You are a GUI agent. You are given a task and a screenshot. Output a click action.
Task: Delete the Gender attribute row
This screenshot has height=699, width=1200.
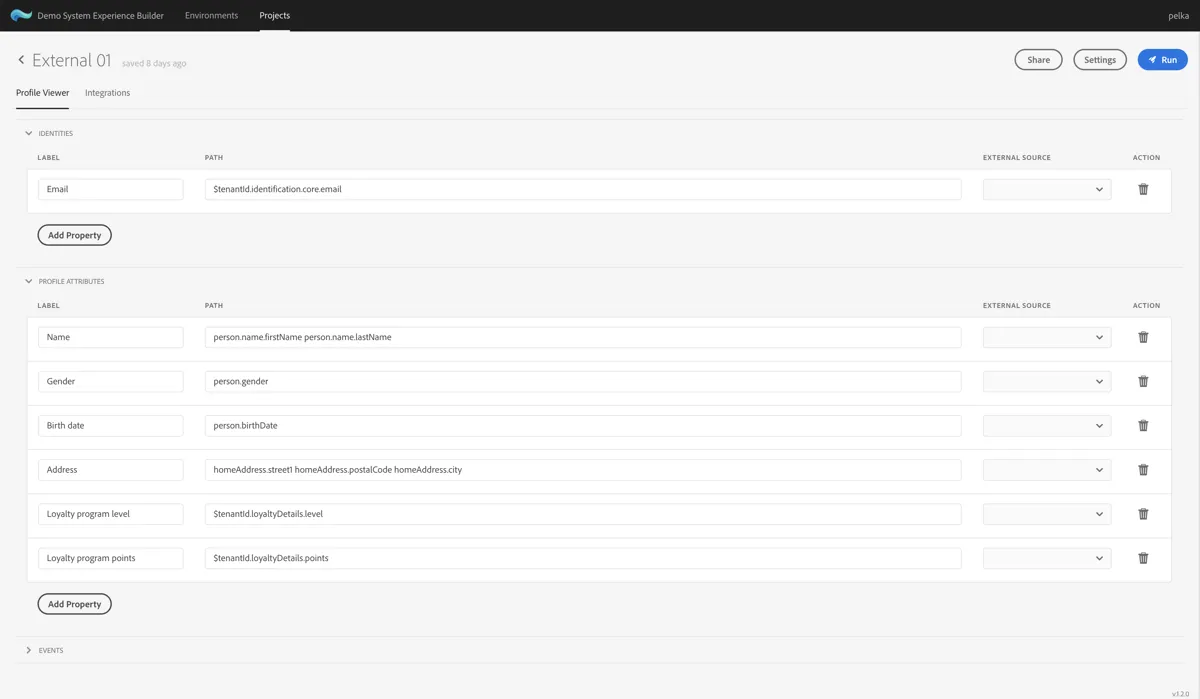tap(1143, 381)
